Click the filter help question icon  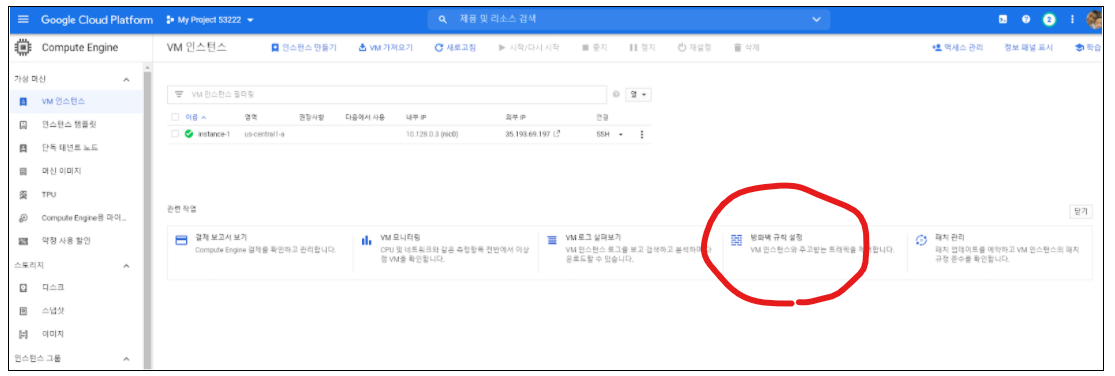[x=616, y=95]
